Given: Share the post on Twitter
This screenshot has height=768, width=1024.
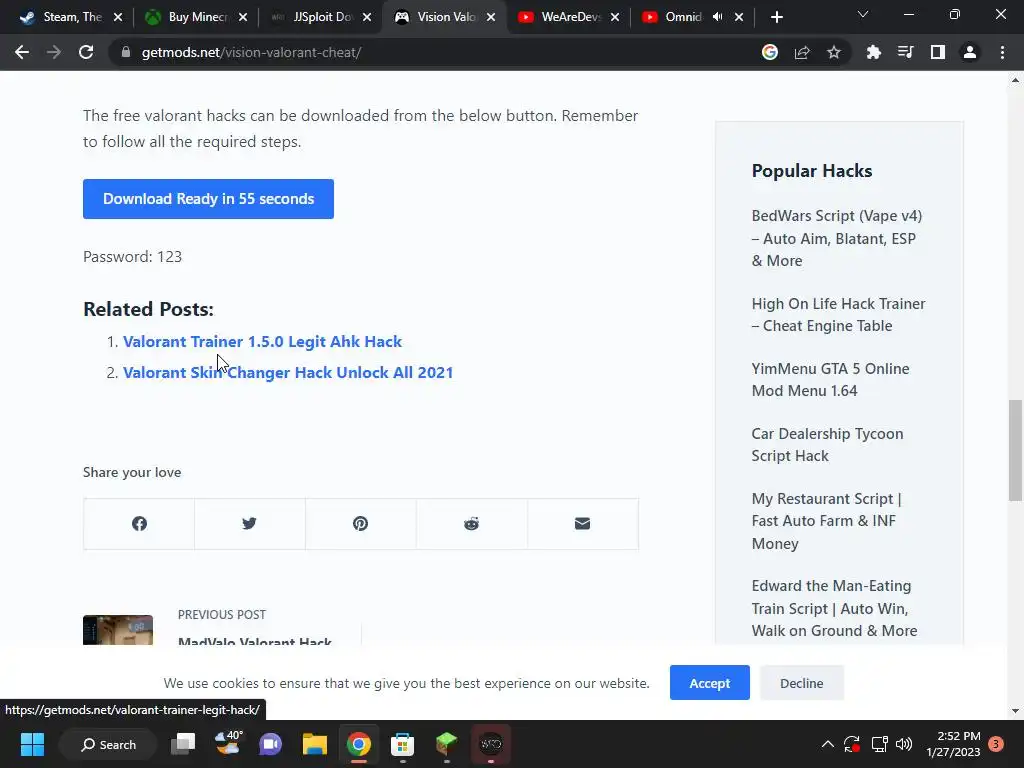Looking at the screenshot, I should 249,524.
